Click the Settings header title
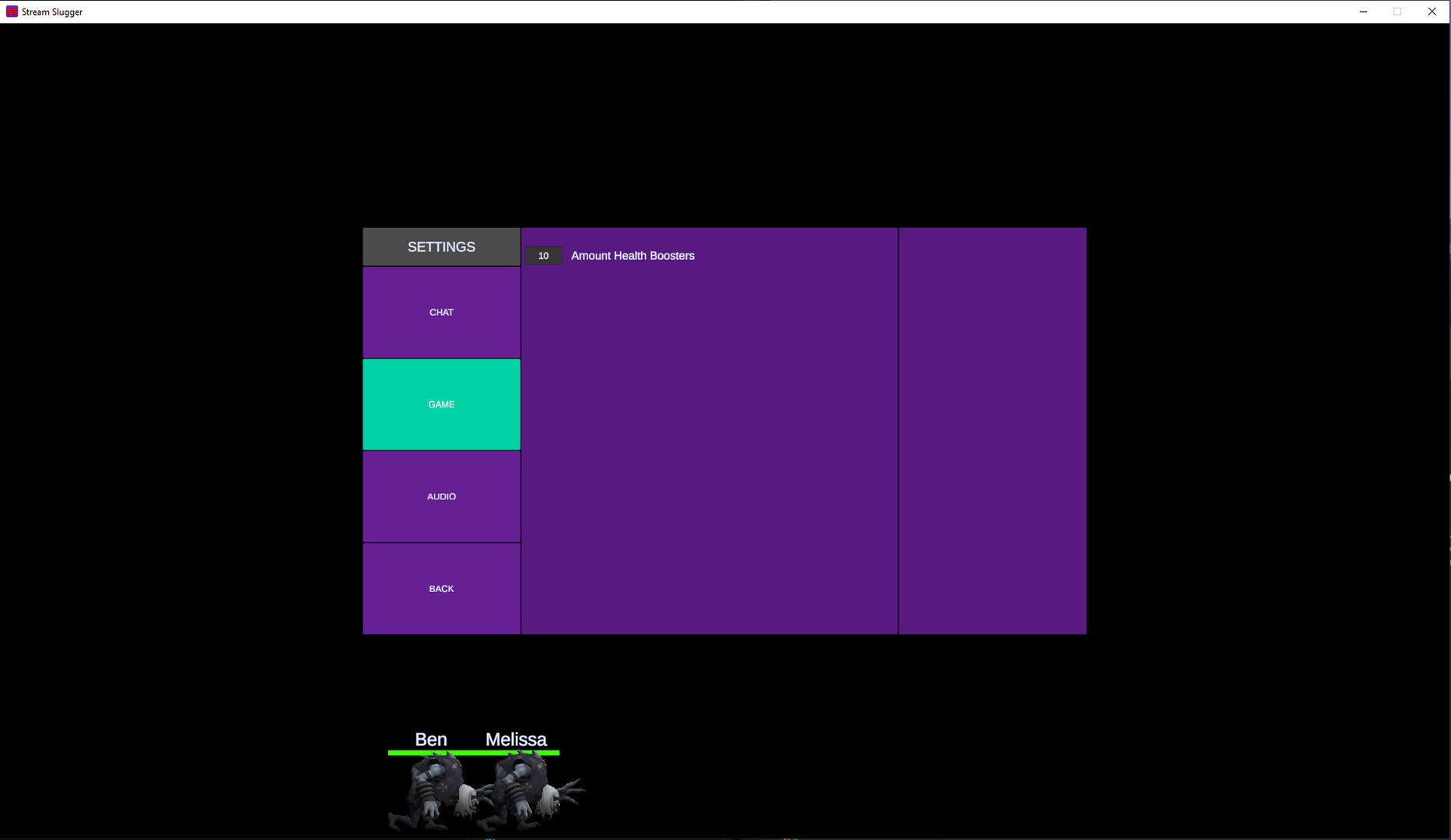The width and height of the screenshot is (1451, 840). pyautogui.click(x=441, y=247)
